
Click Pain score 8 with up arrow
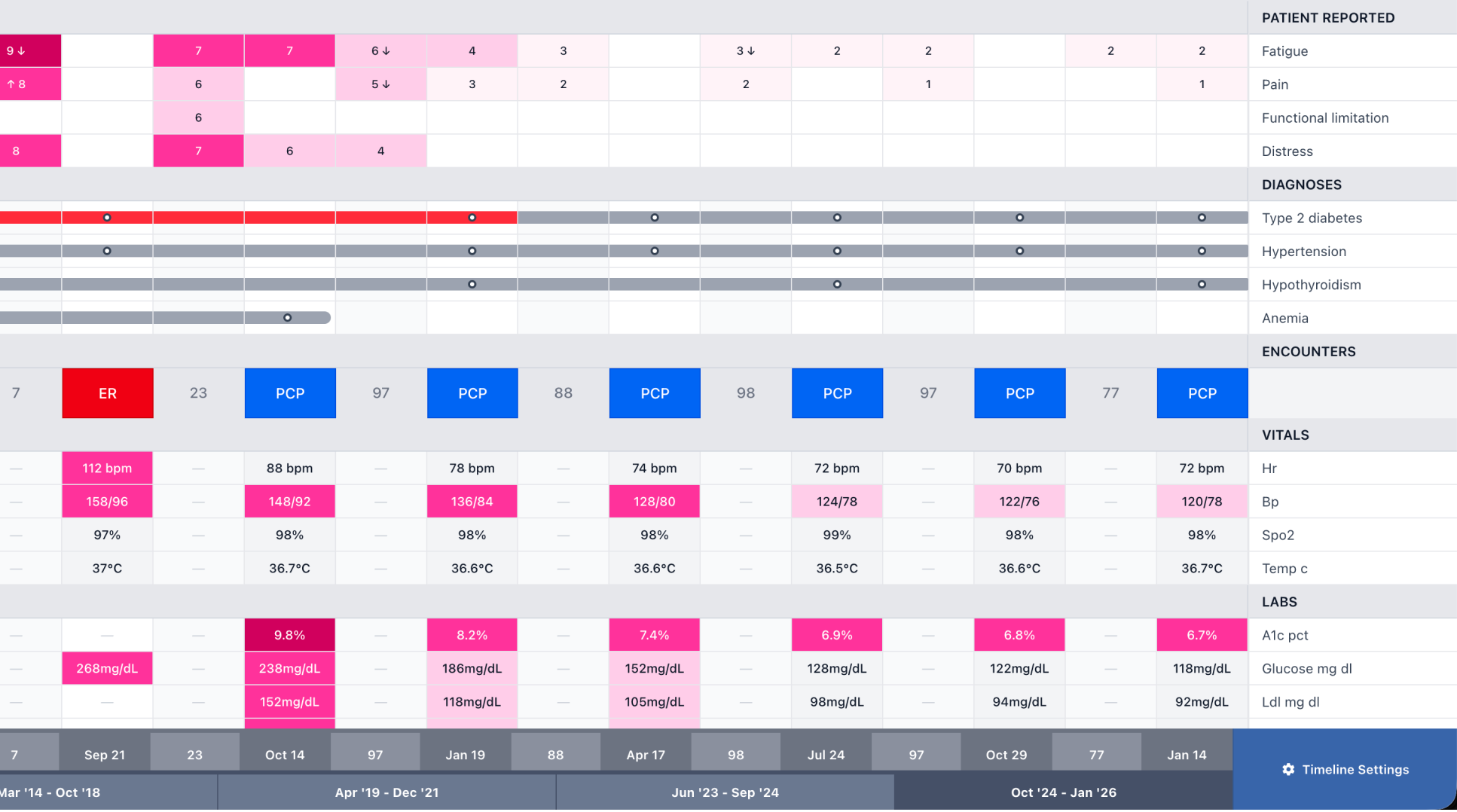[x=17, y=84]
